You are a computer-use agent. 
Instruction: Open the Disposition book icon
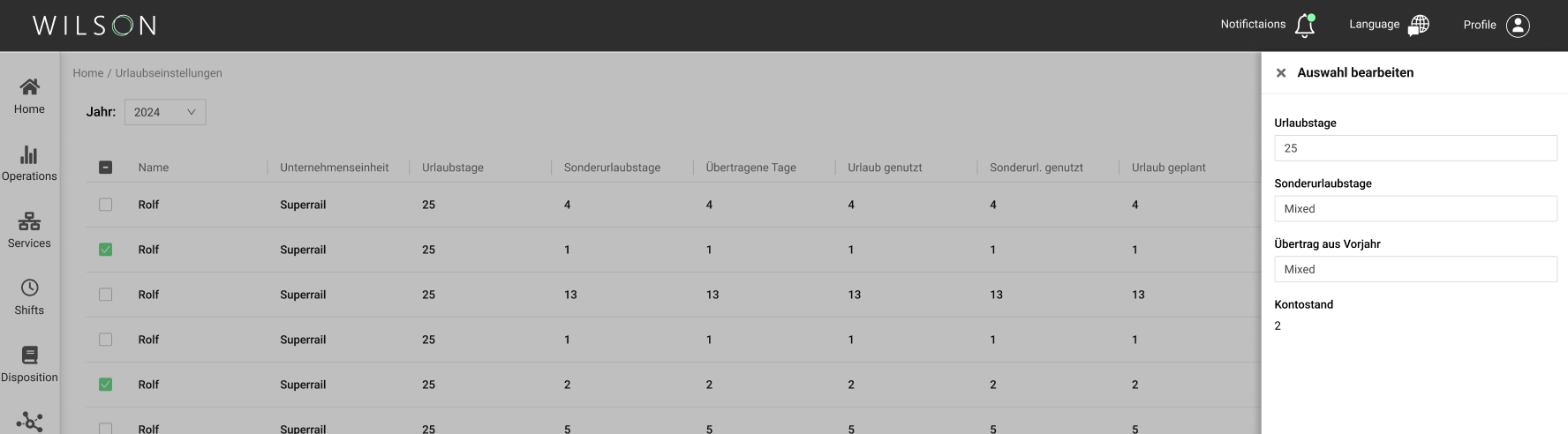coord(29,355)
